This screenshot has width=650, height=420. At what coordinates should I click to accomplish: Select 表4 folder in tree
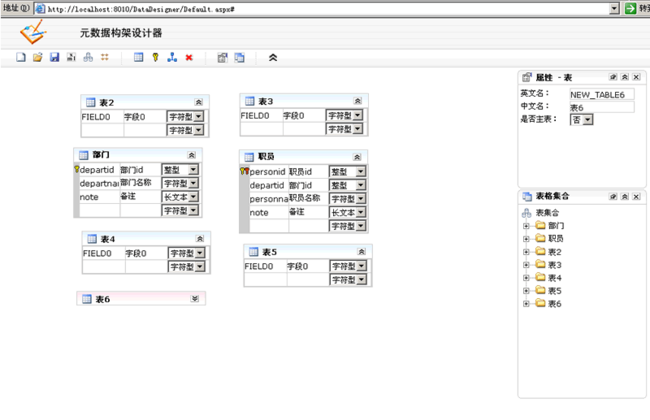pos(548,278)
